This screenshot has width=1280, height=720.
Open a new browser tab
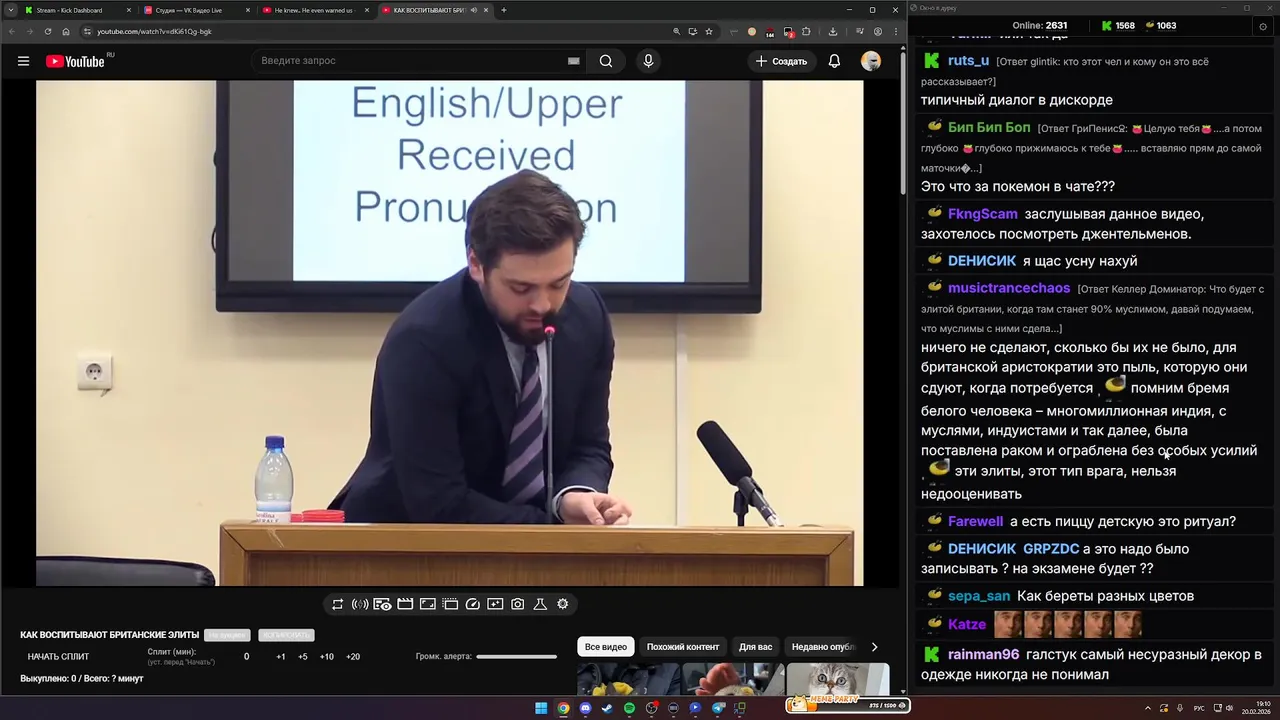(503, 10)
